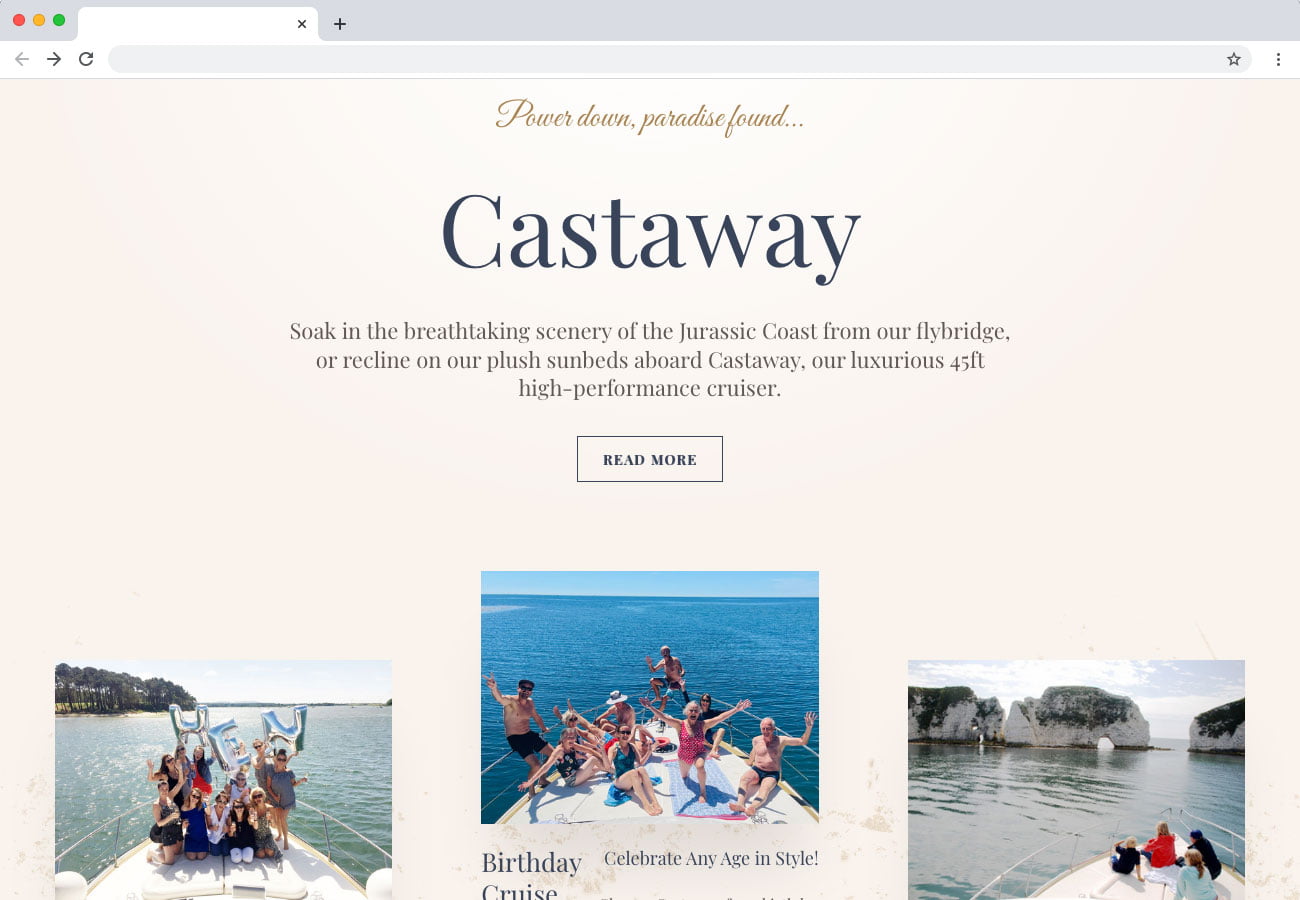Click the large Castaway heading
The width and height of the screenshot is (1300, 900).
tap(650, 232)
